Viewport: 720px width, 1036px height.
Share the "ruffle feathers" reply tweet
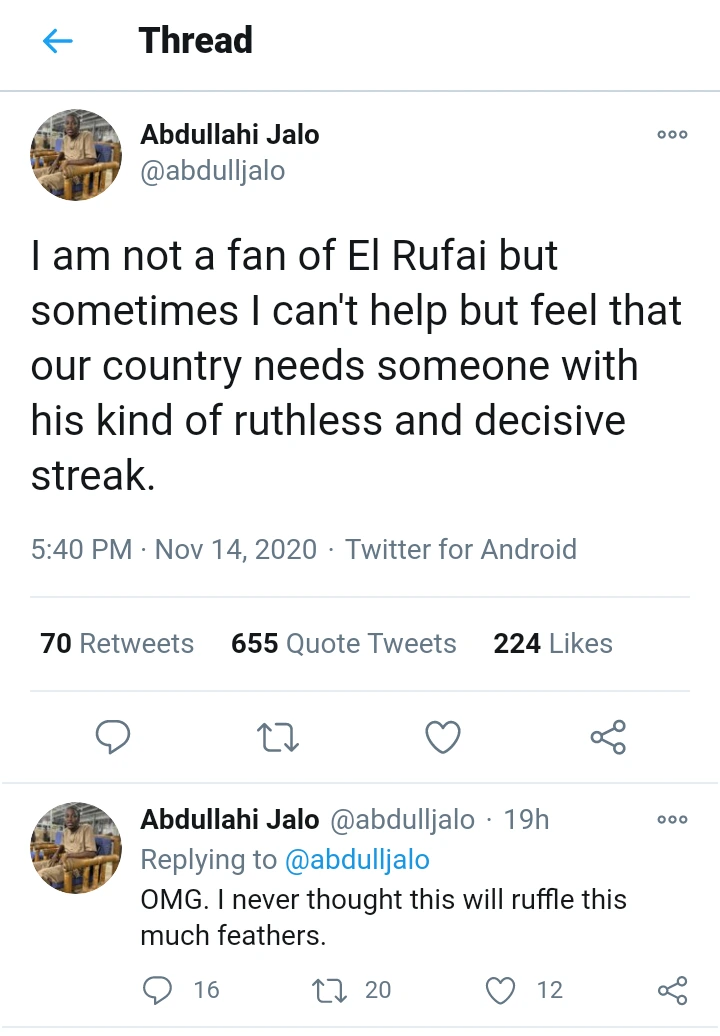pos(672,990)
